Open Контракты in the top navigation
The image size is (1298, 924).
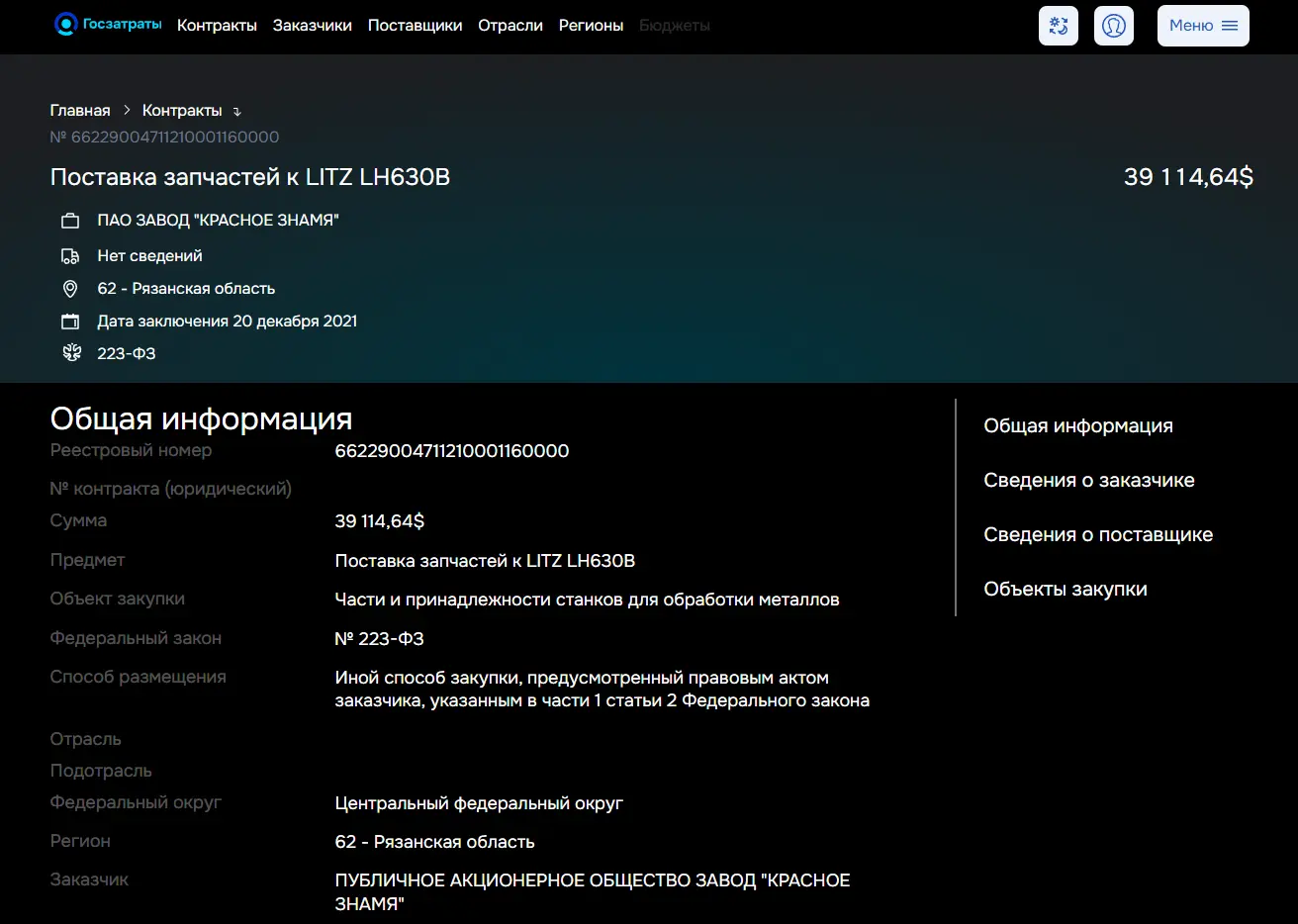pos(217,26)
